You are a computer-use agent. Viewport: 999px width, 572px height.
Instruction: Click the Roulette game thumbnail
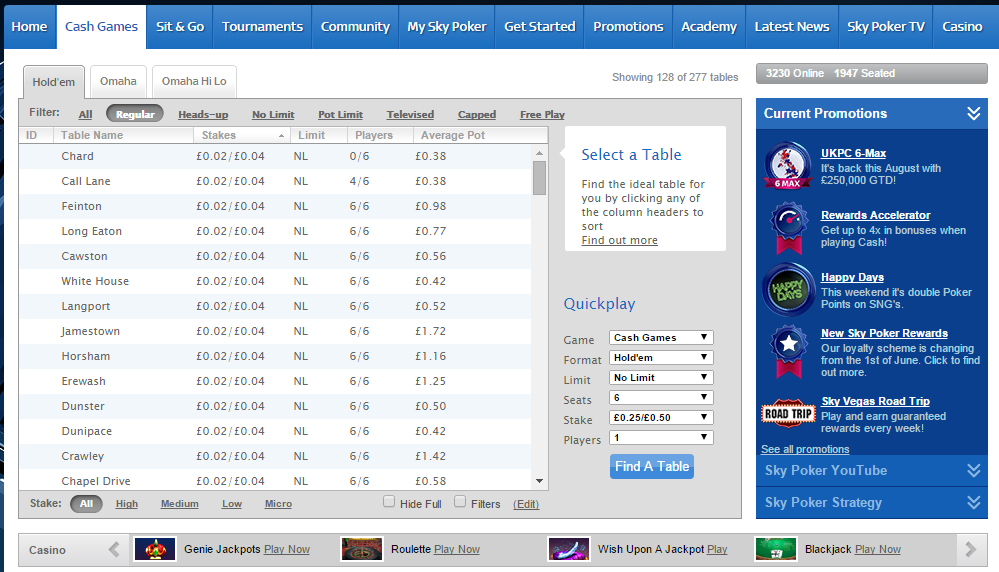tap(361, 549)
